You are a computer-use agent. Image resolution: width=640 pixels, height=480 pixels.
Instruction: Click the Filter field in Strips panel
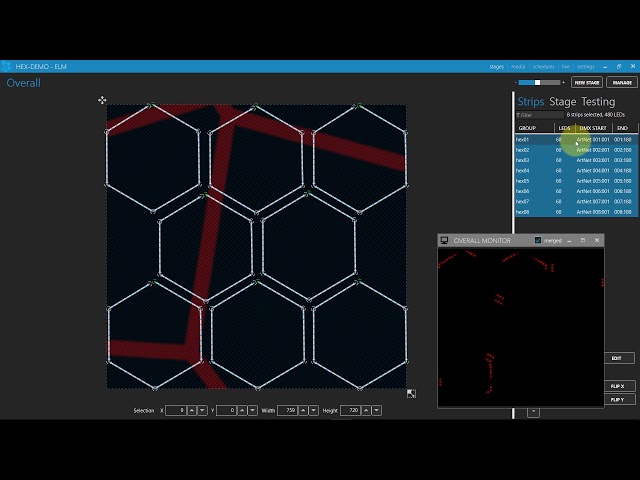[x=540, y=115]
